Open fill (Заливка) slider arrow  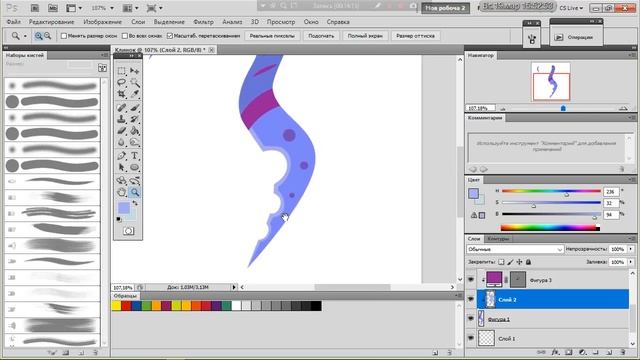point(631,262)
